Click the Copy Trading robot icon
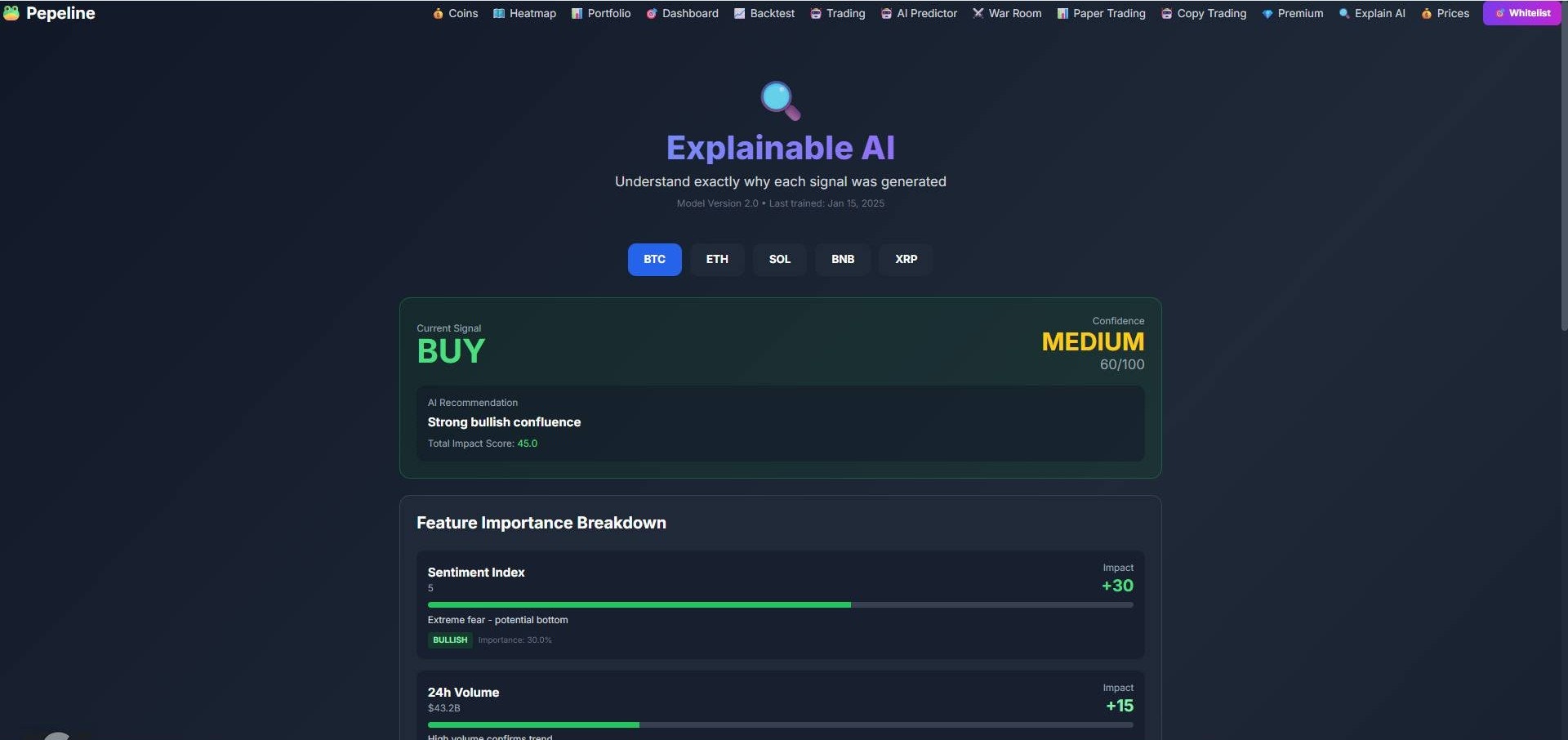1568x740 pixels. point(1167,14)
